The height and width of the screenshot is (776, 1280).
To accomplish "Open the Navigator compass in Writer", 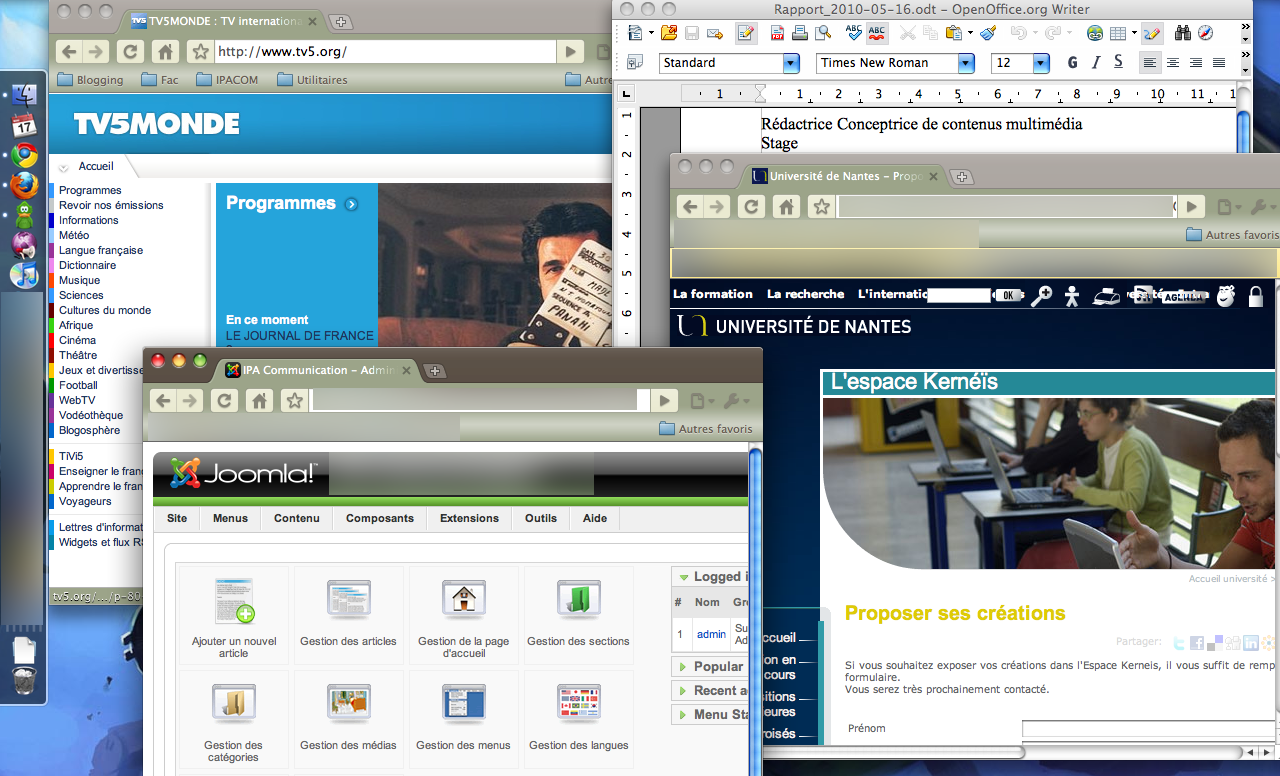I will point(1205,33).
